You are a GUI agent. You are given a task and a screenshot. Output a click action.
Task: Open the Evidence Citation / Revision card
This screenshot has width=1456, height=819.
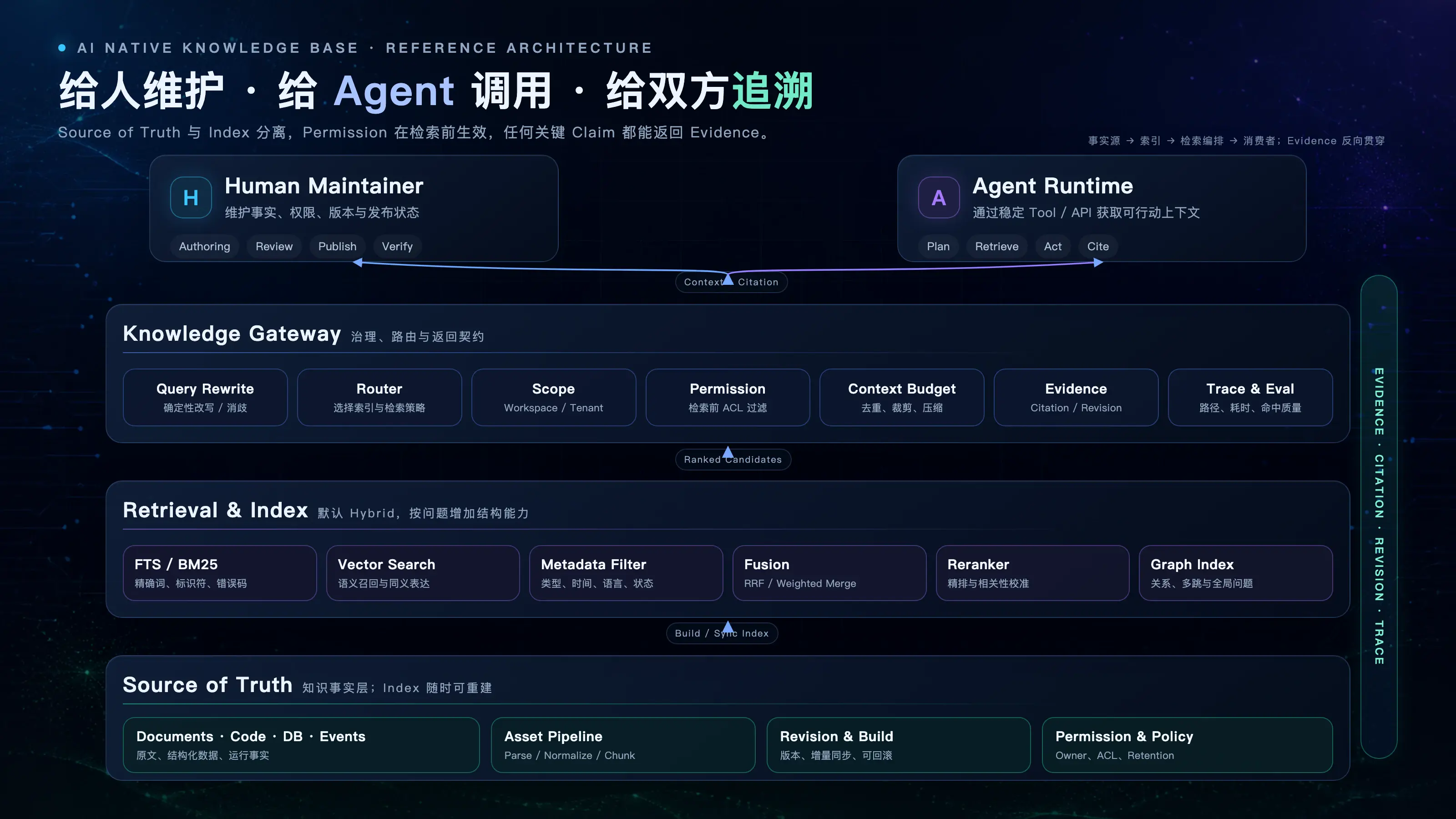(1076, 397)
